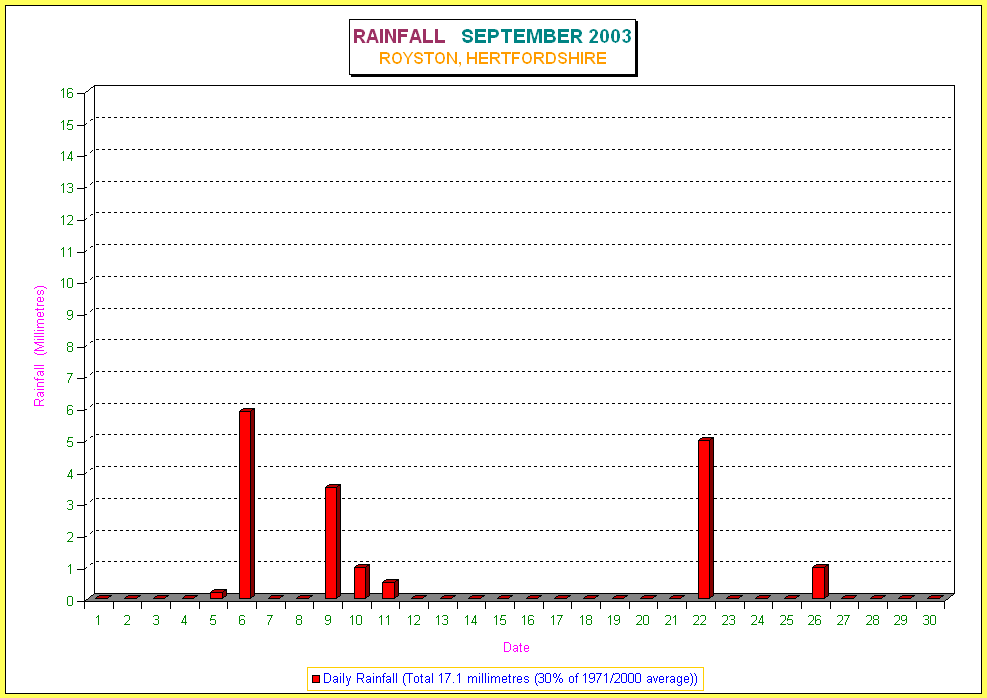The image size is (987, 698).
Task: Click date label 4 on x-axis
Action: 184,621
